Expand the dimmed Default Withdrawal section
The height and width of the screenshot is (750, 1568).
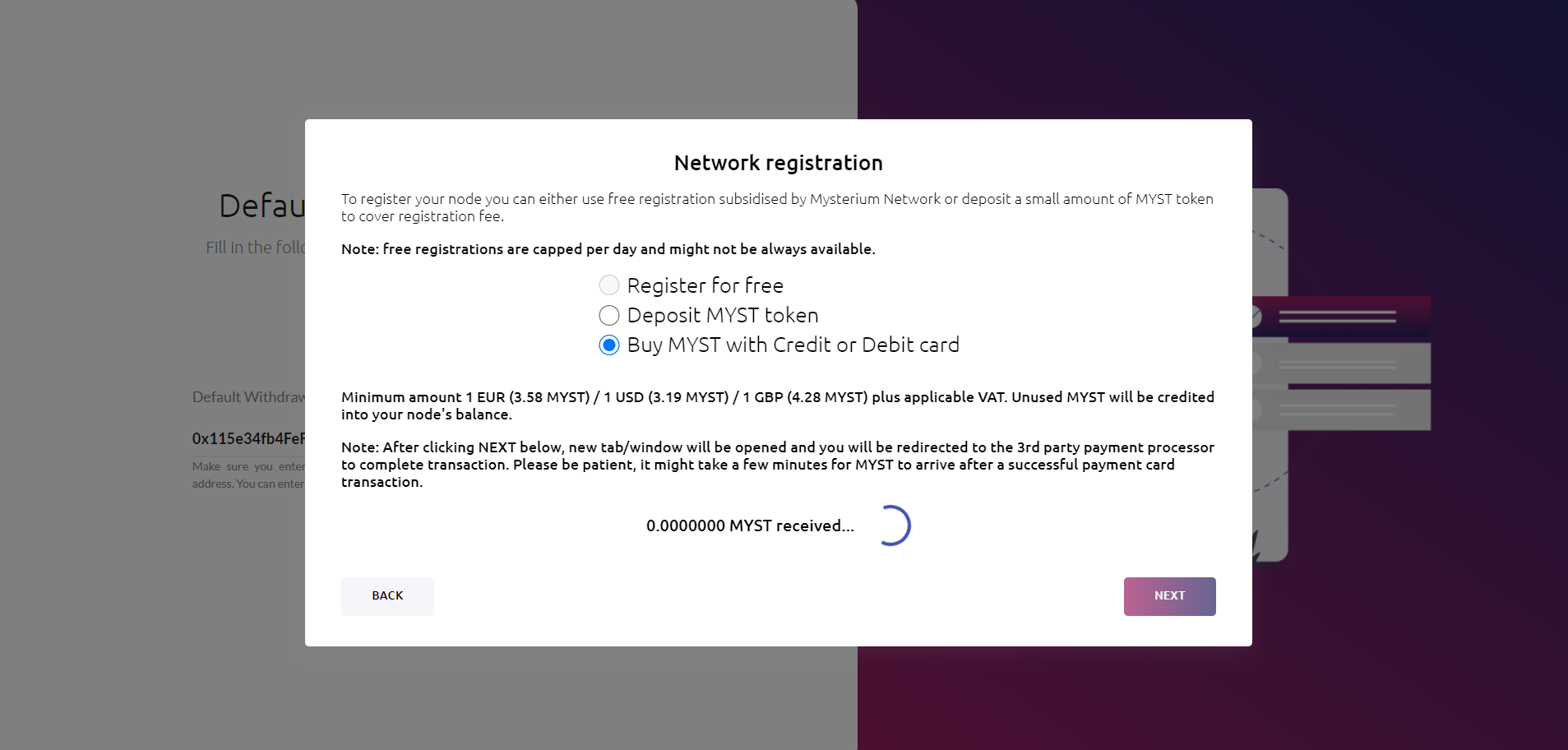[247, 396]
